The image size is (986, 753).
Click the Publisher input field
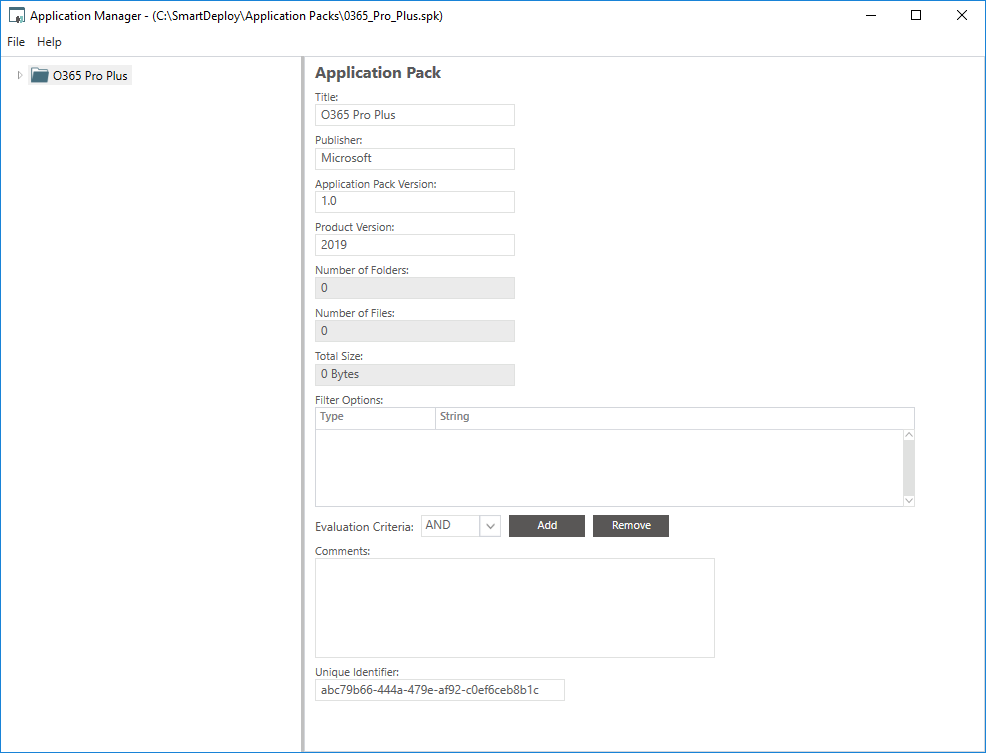pos(414,159)
